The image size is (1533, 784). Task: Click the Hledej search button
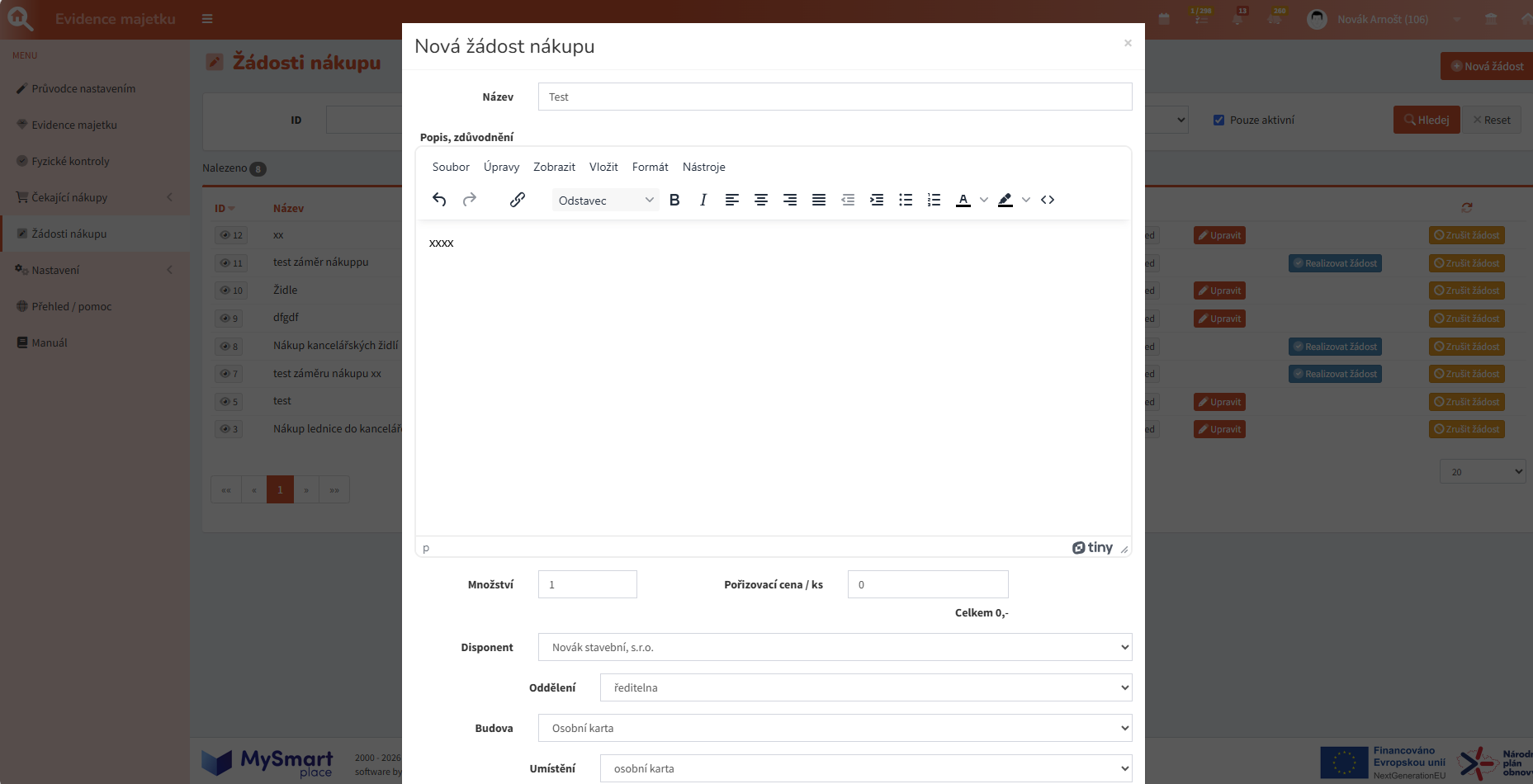point(1427,120)
